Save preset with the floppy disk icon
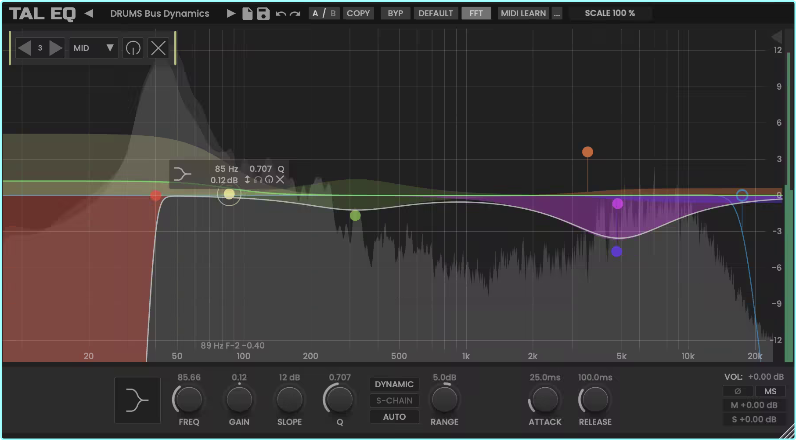The height and width of the screenshot is (440, 796). (x=263, y=14)
